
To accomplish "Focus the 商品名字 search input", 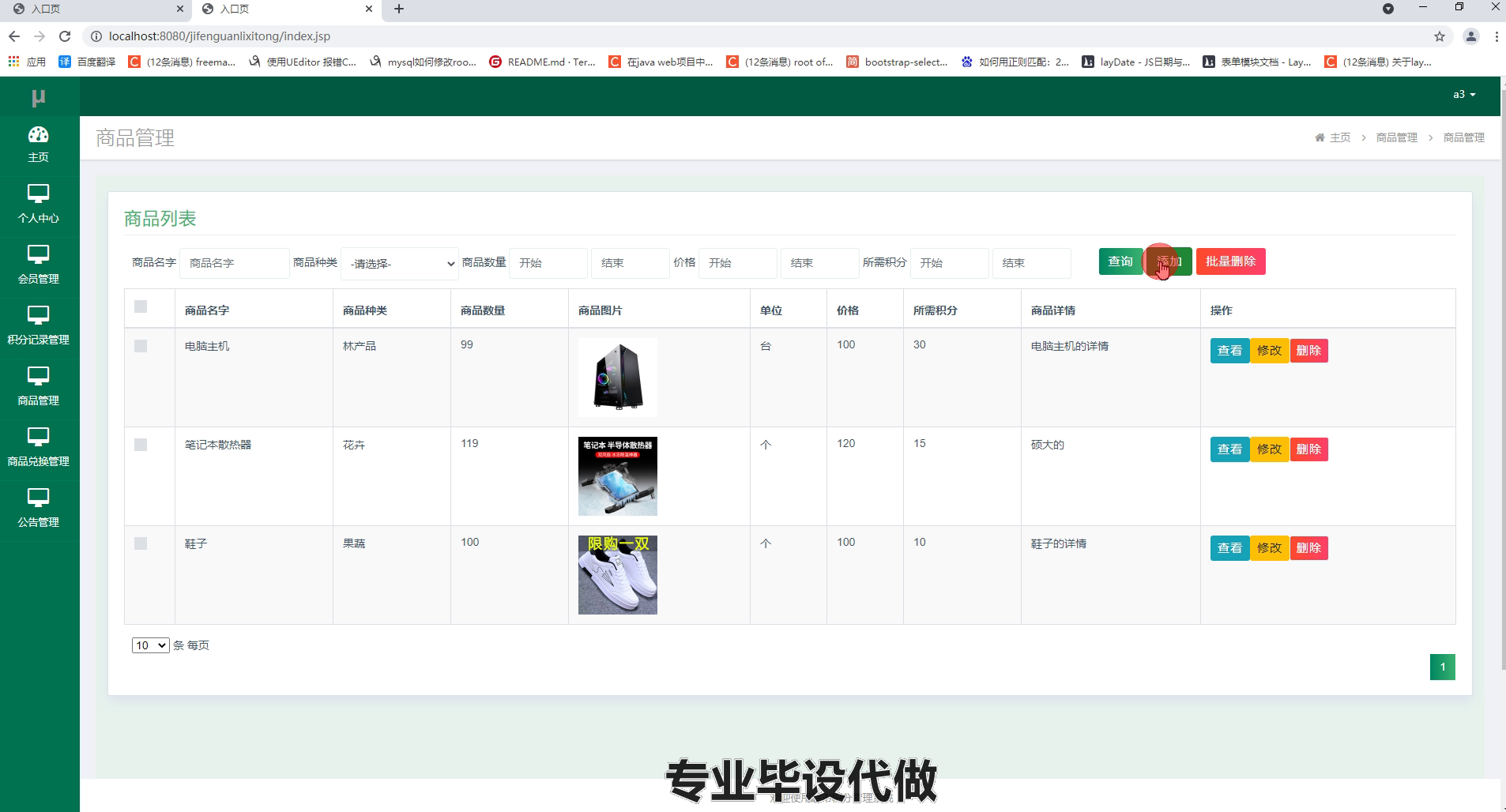I will point(235,263).
